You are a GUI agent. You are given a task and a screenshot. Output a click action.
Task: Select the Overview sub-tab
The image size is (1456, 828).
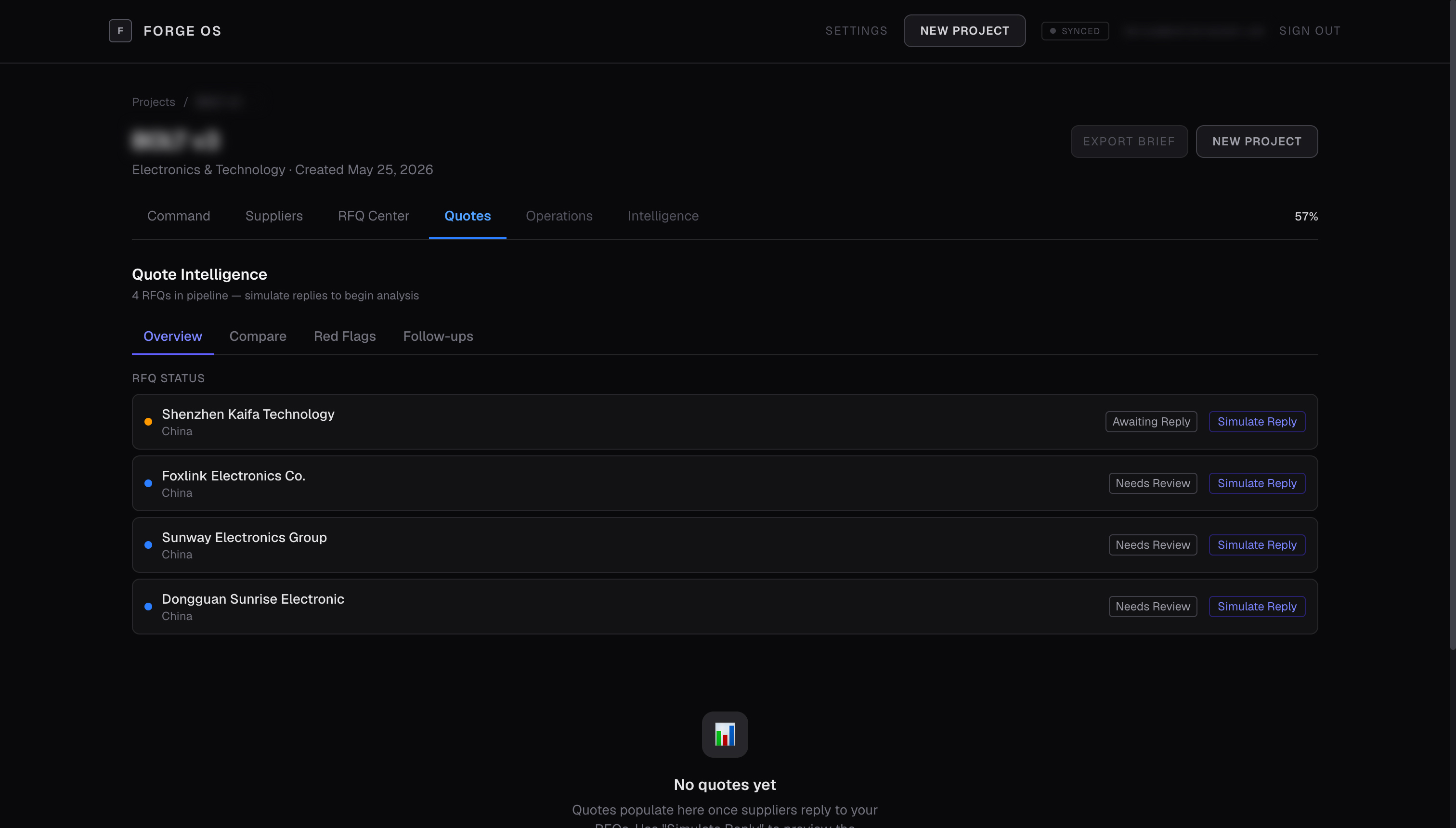coord(172,336)
